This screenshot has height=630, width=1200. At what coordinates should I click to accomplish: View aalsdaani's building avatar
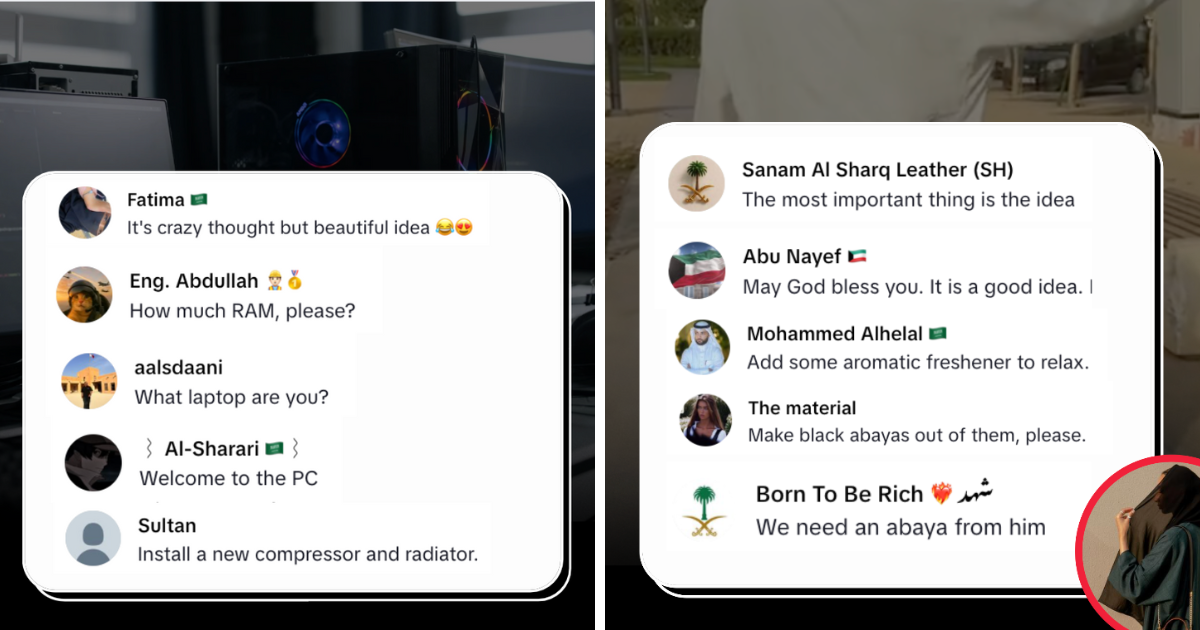pos(90,382)
